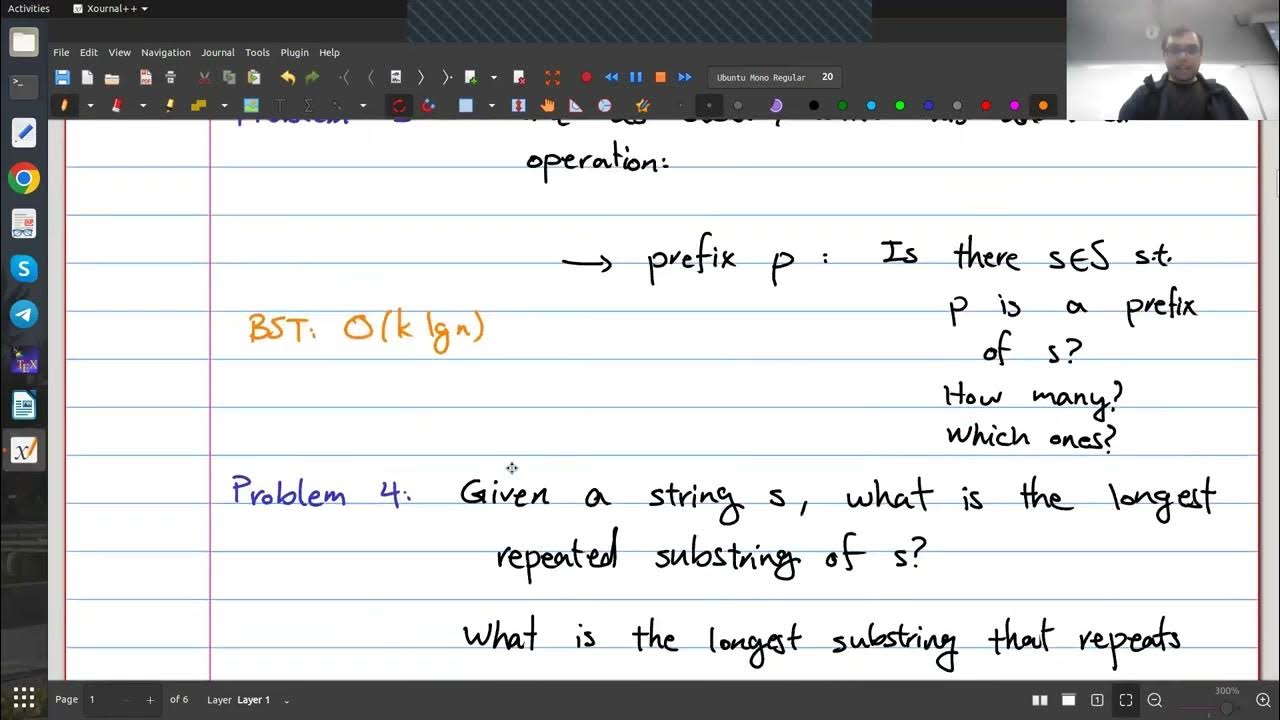Select the Pen tool

[63, 105]
